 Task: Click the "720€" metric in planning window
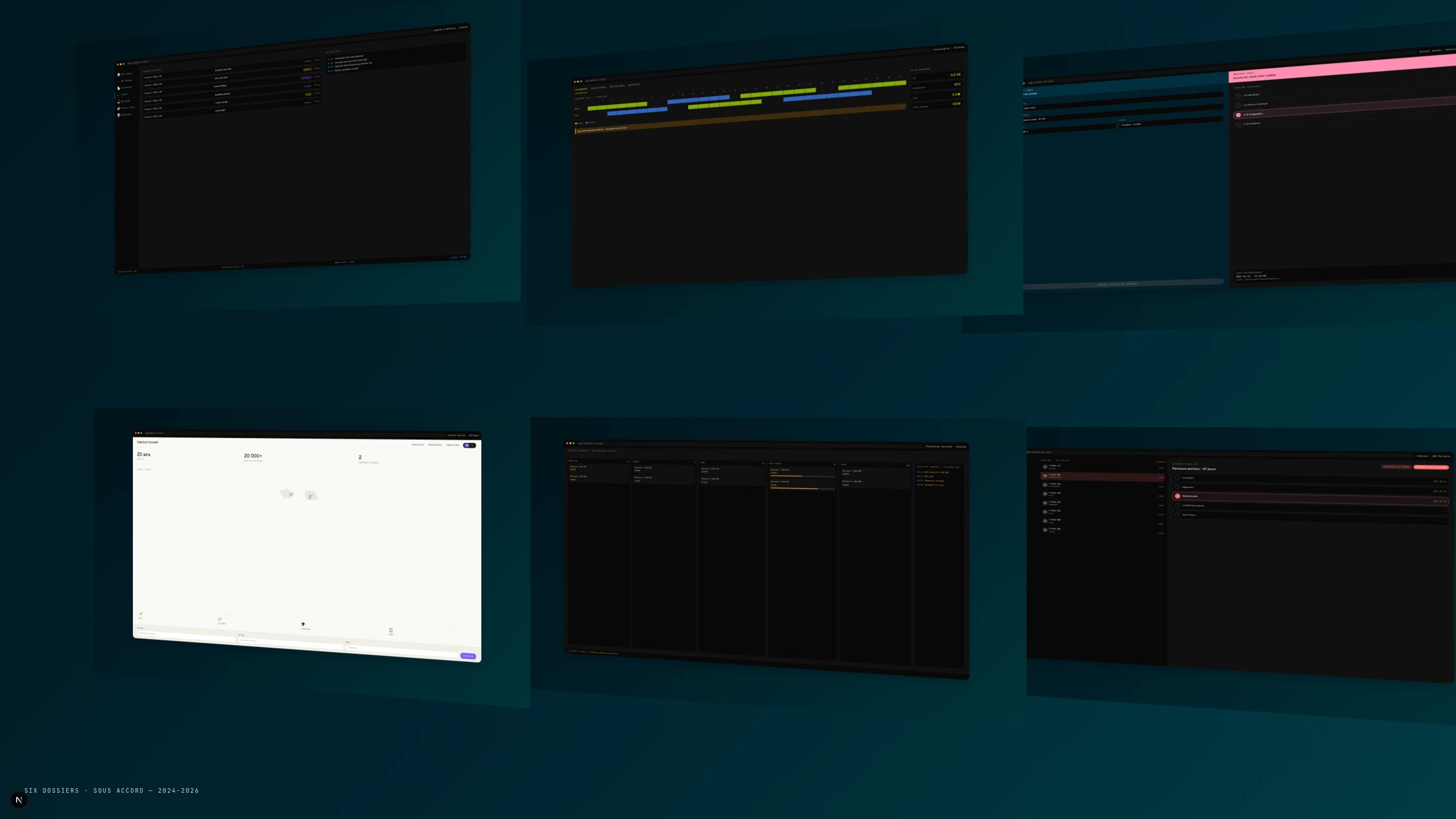coord(956,104)
